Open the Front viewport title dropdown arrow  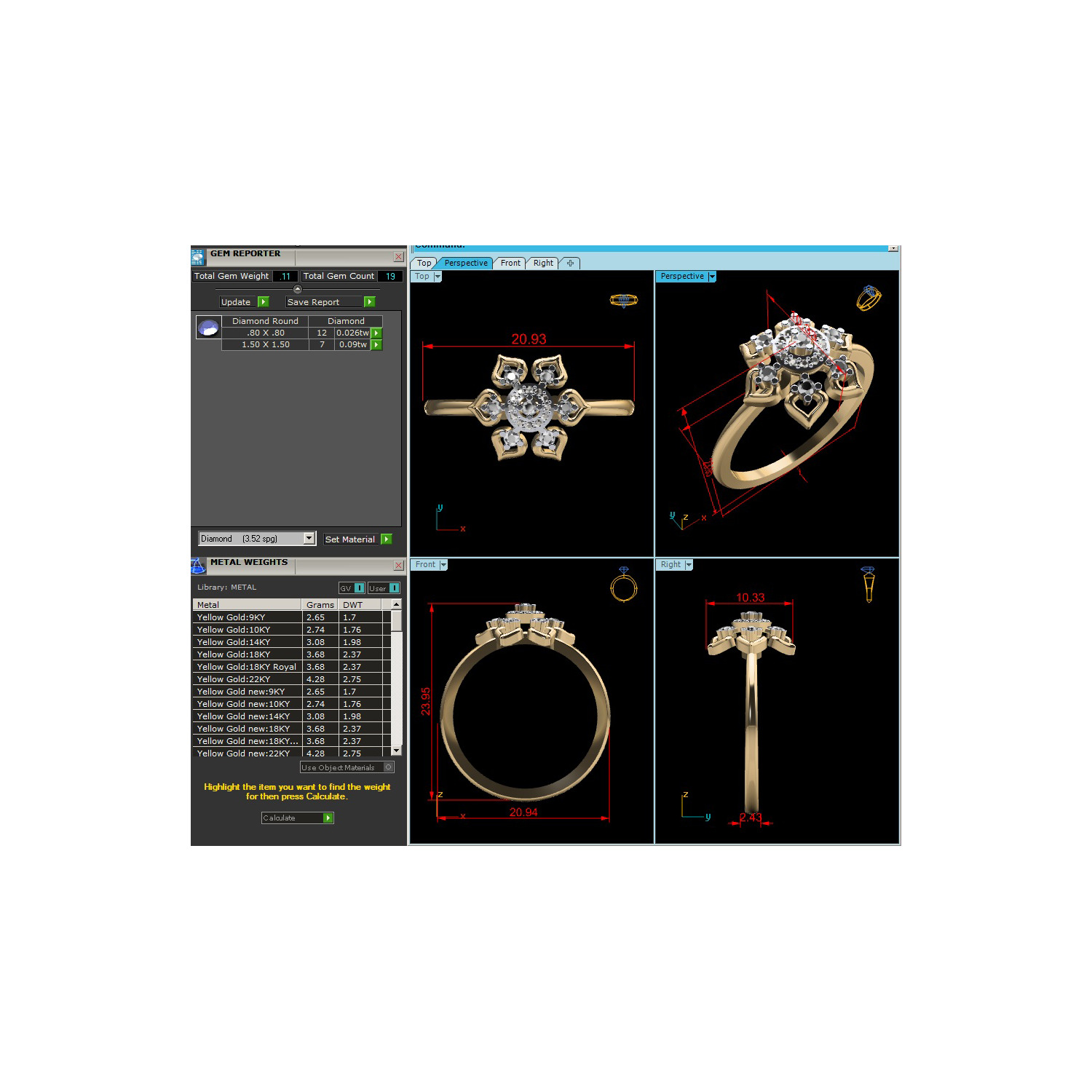click(443, 565)
